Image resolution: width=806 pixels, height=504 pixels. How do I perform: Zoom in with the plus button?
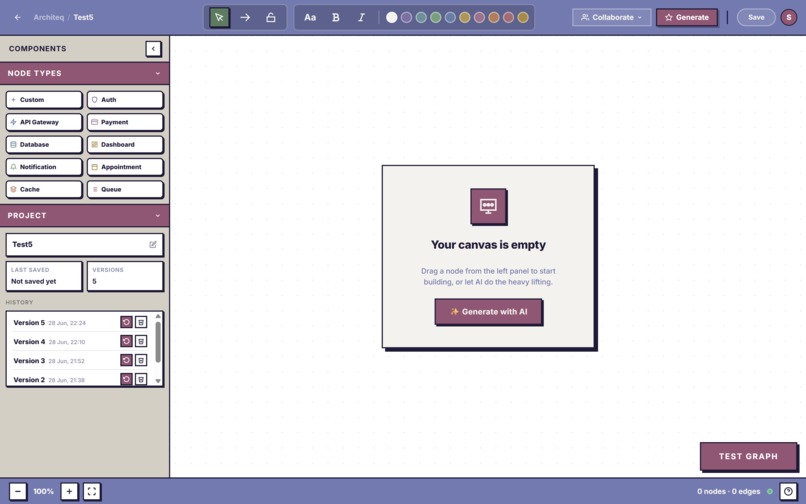[x=69, y=491]
